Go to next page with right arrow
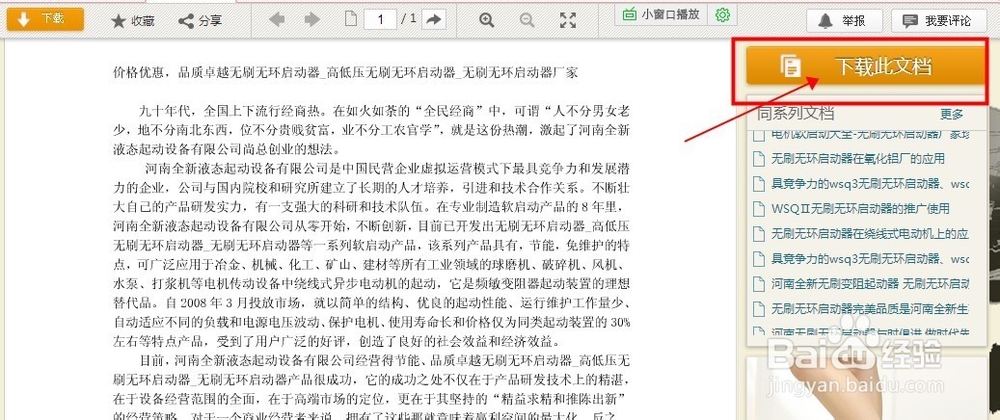Screen dimensions: 1000x420 (x=312, y=20)
